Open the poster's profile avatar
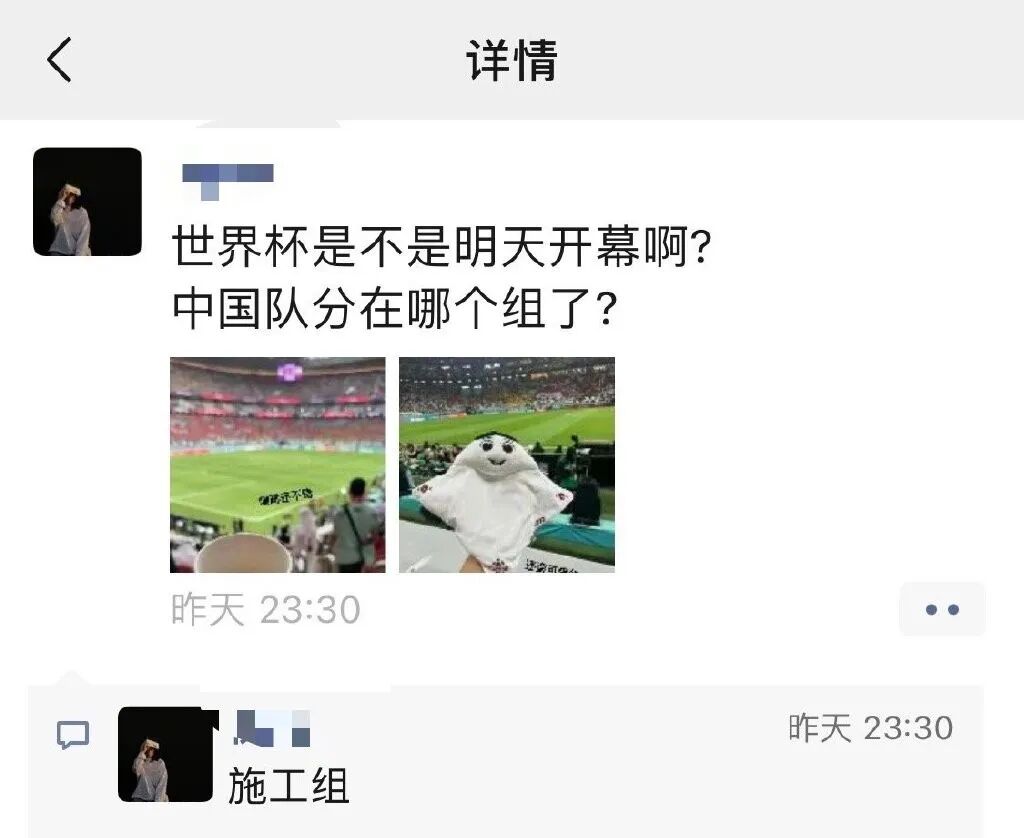Viewport: 1024px width, 838px height. [x=88, y=202]
